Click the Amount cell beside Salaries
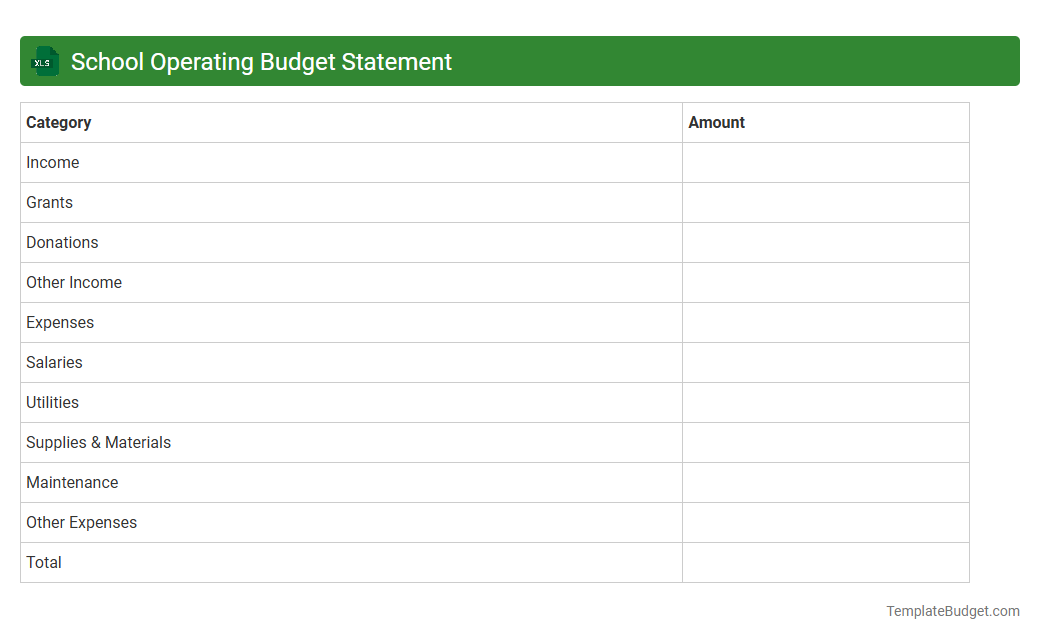Screen dimensions: 1040x640 (825, 362)
